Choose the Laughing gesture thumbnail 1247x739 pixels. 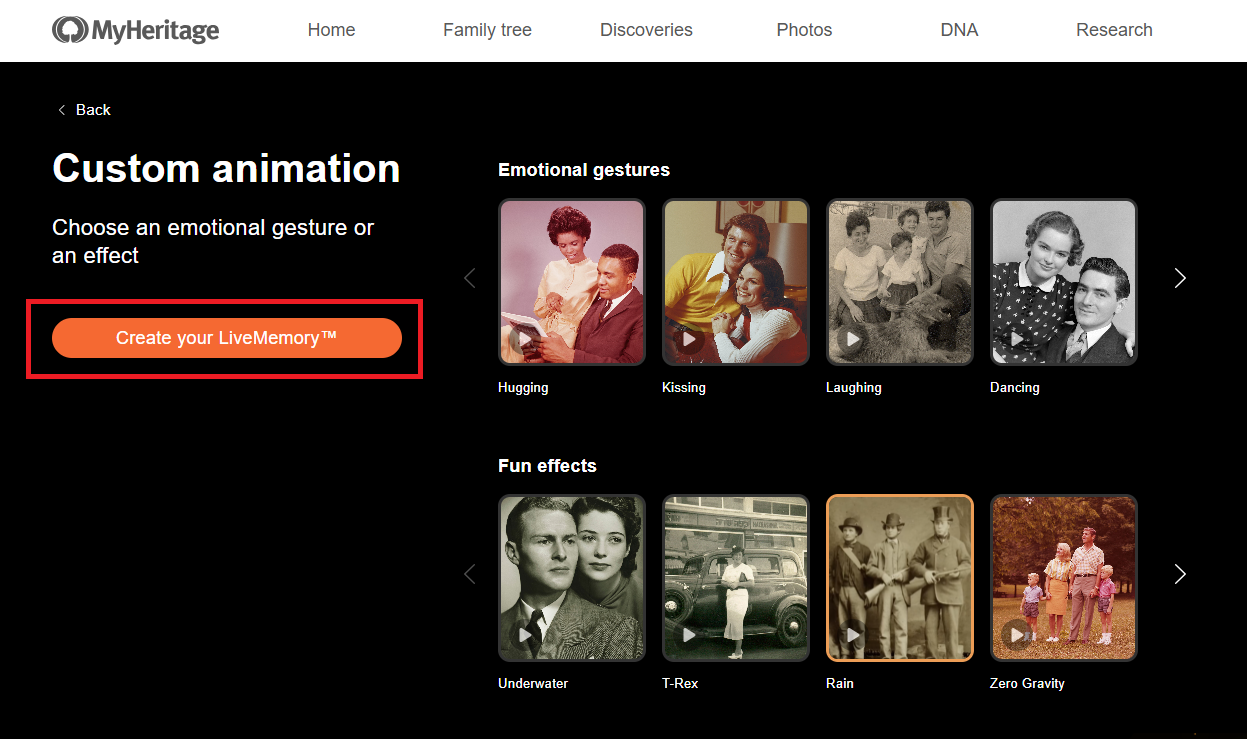pos(900,282)
